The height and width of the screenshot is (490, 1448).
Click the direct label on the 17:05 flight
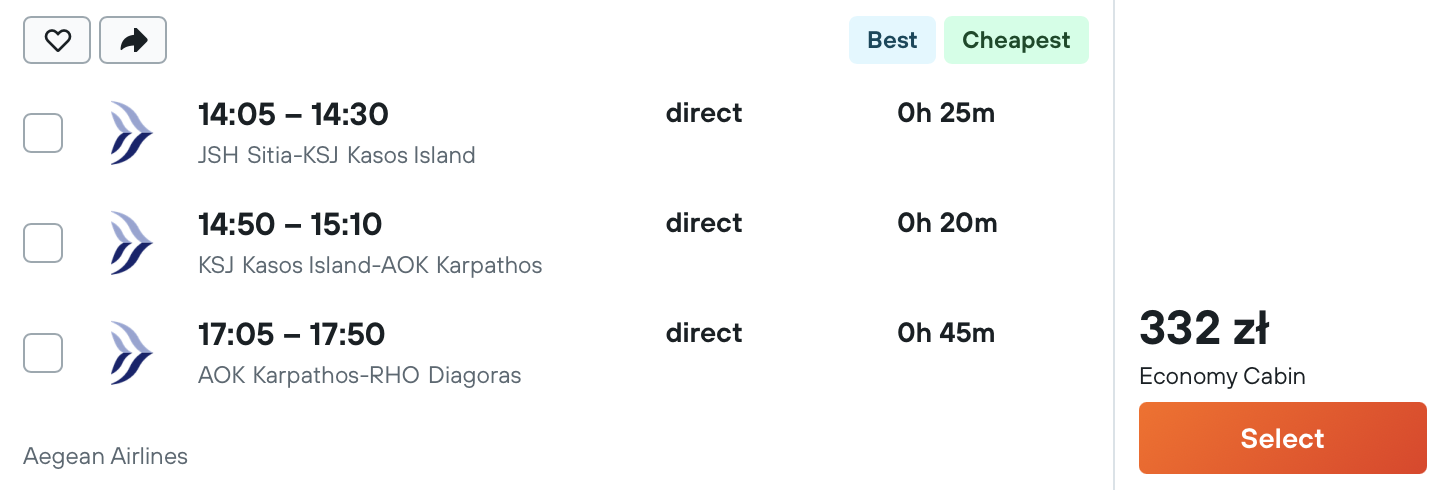coord(704,333)
